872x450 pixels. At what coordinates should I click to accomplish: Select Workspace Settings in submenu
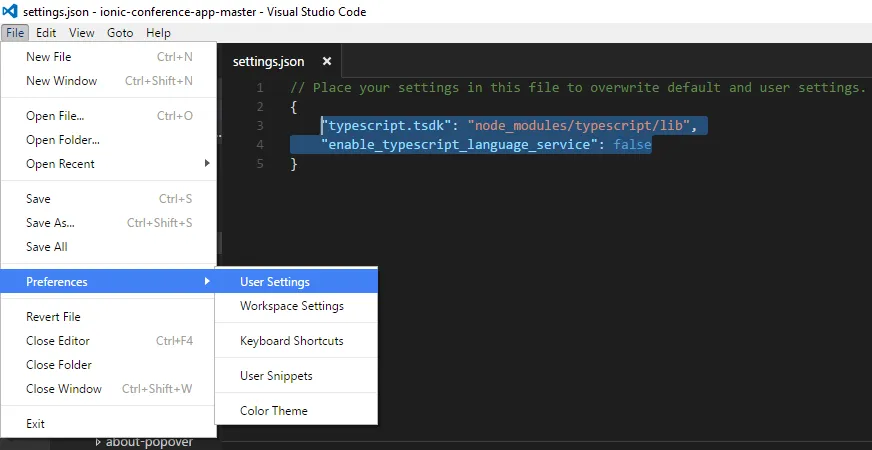(296, 305)
